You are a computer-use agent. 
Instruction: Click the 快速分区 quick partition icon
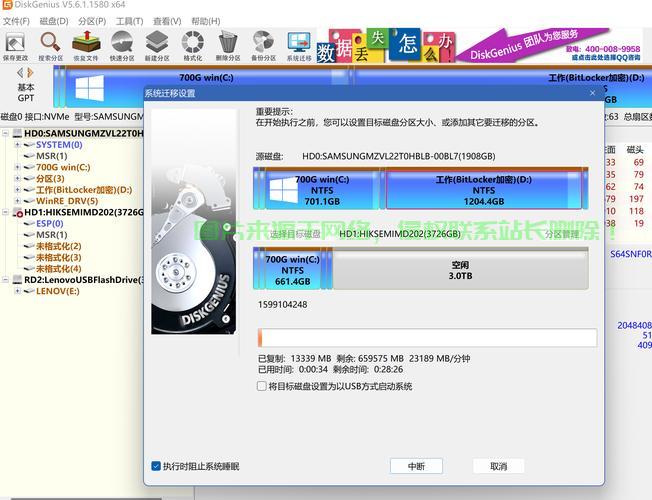pyautogui.click(x=122, y=45)
